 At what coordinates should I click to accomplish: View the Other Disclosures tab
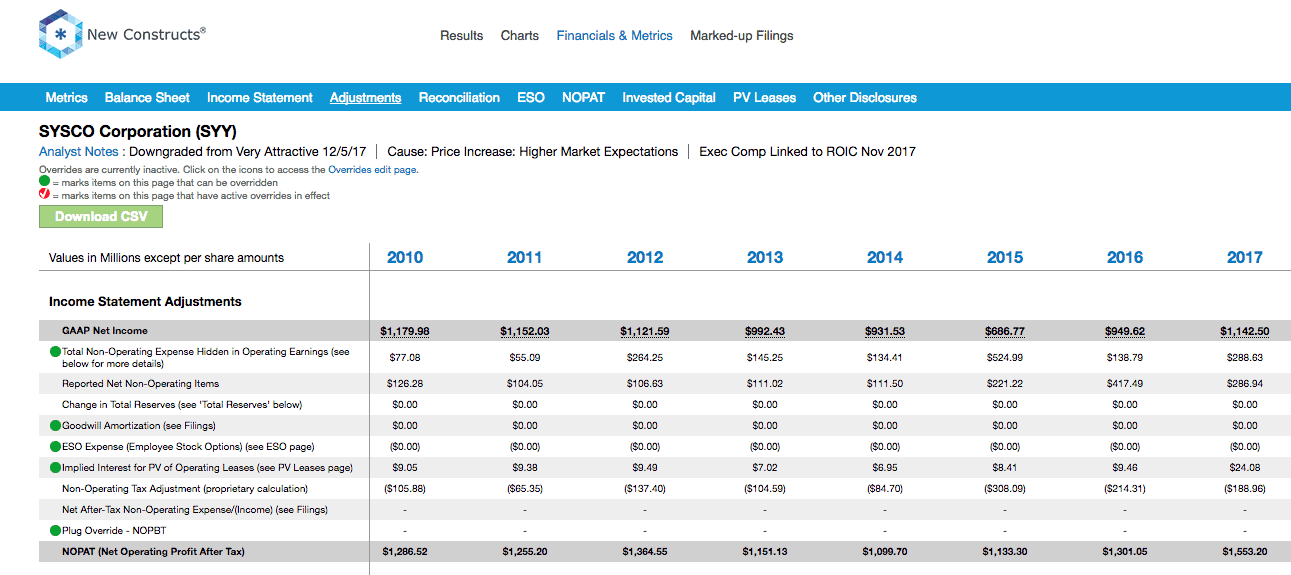[865, 98]
